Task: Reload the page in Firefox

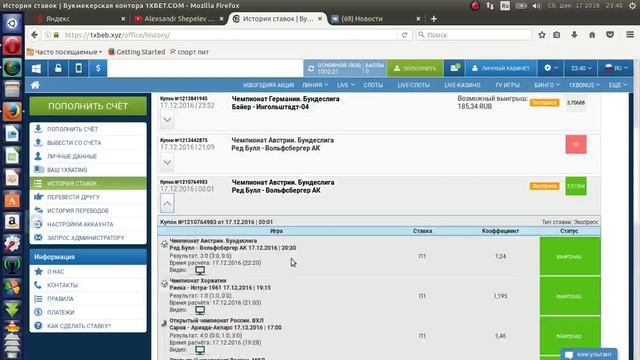Action: point(404,35)
